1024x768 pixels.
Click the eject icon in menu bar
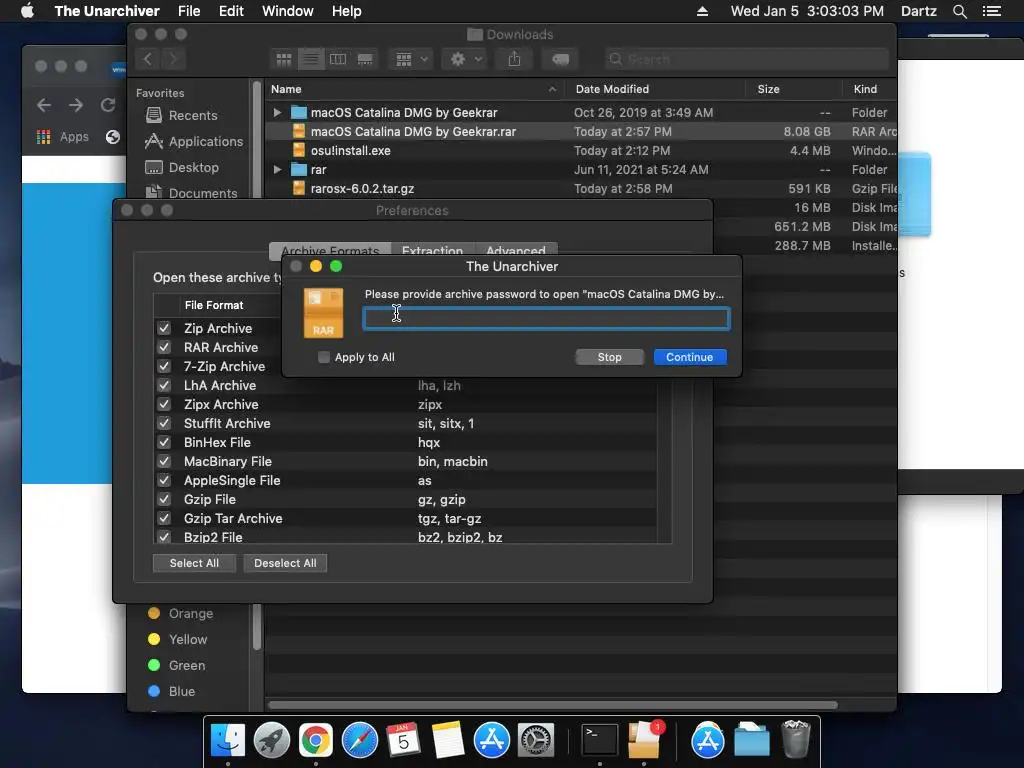[702, 11]
